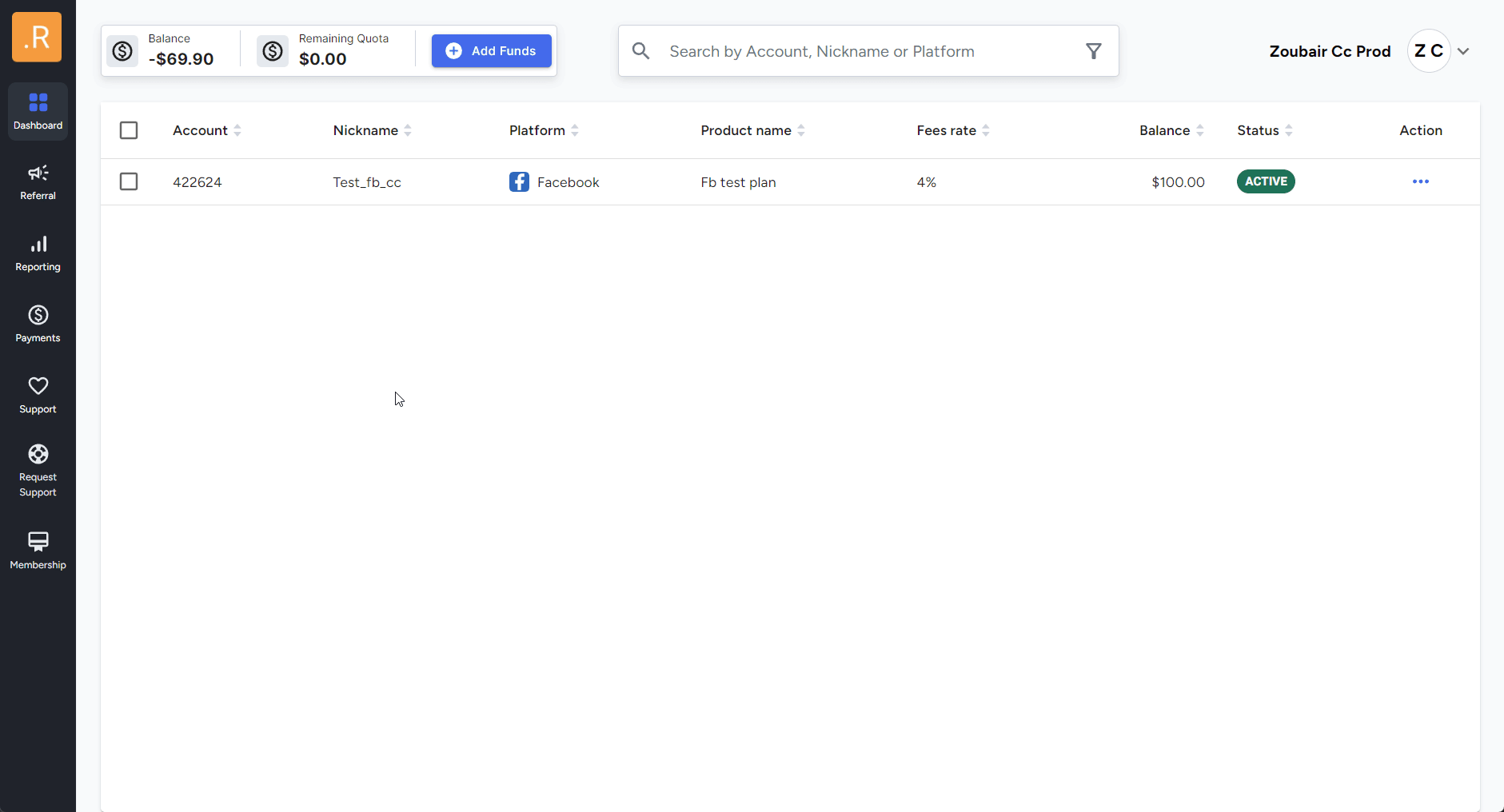Click inside the account search field

[822, 50]
